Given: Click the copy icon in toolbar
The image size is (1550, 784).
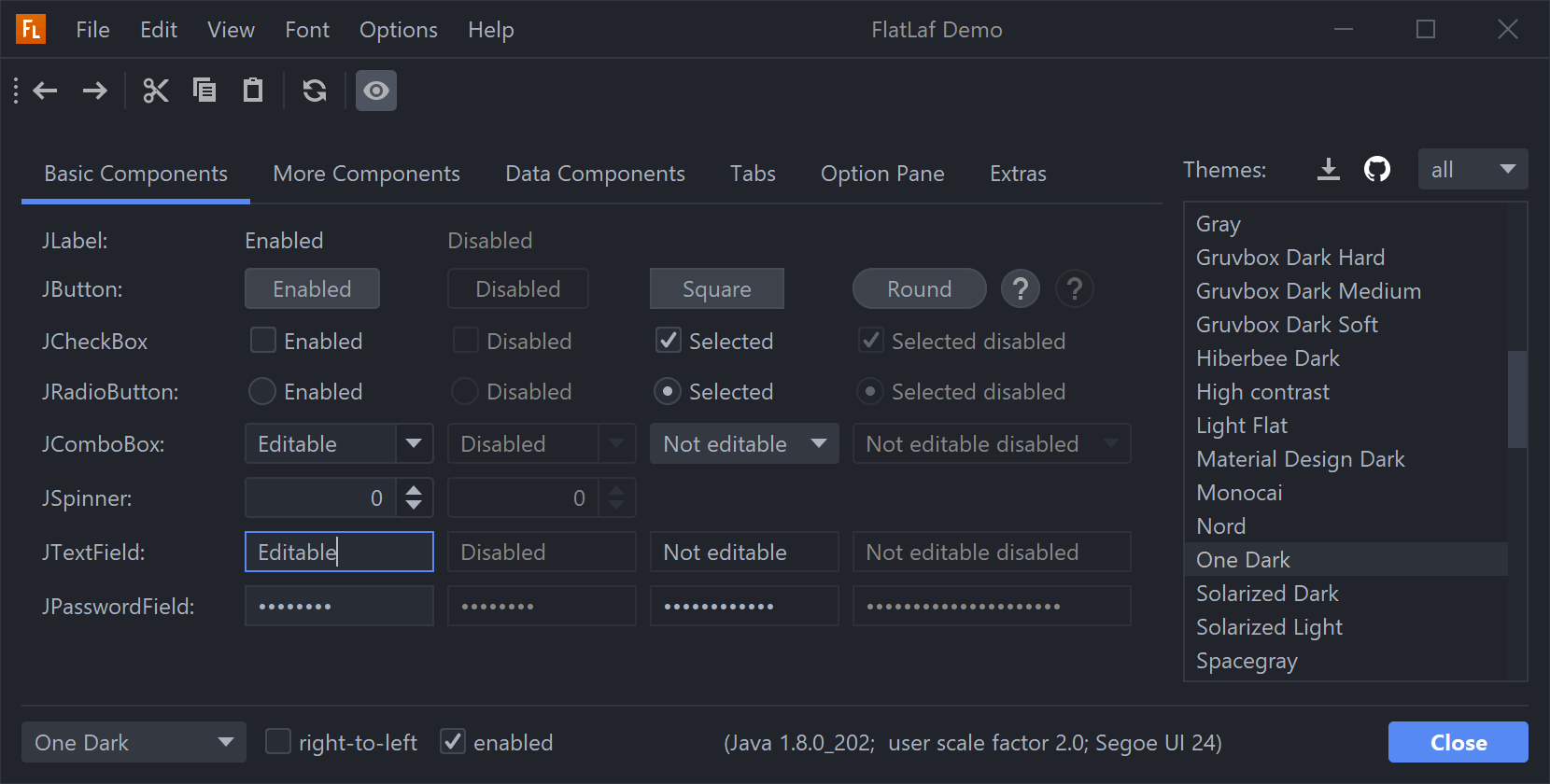Looking at the screenshot, I should [204, 91].
